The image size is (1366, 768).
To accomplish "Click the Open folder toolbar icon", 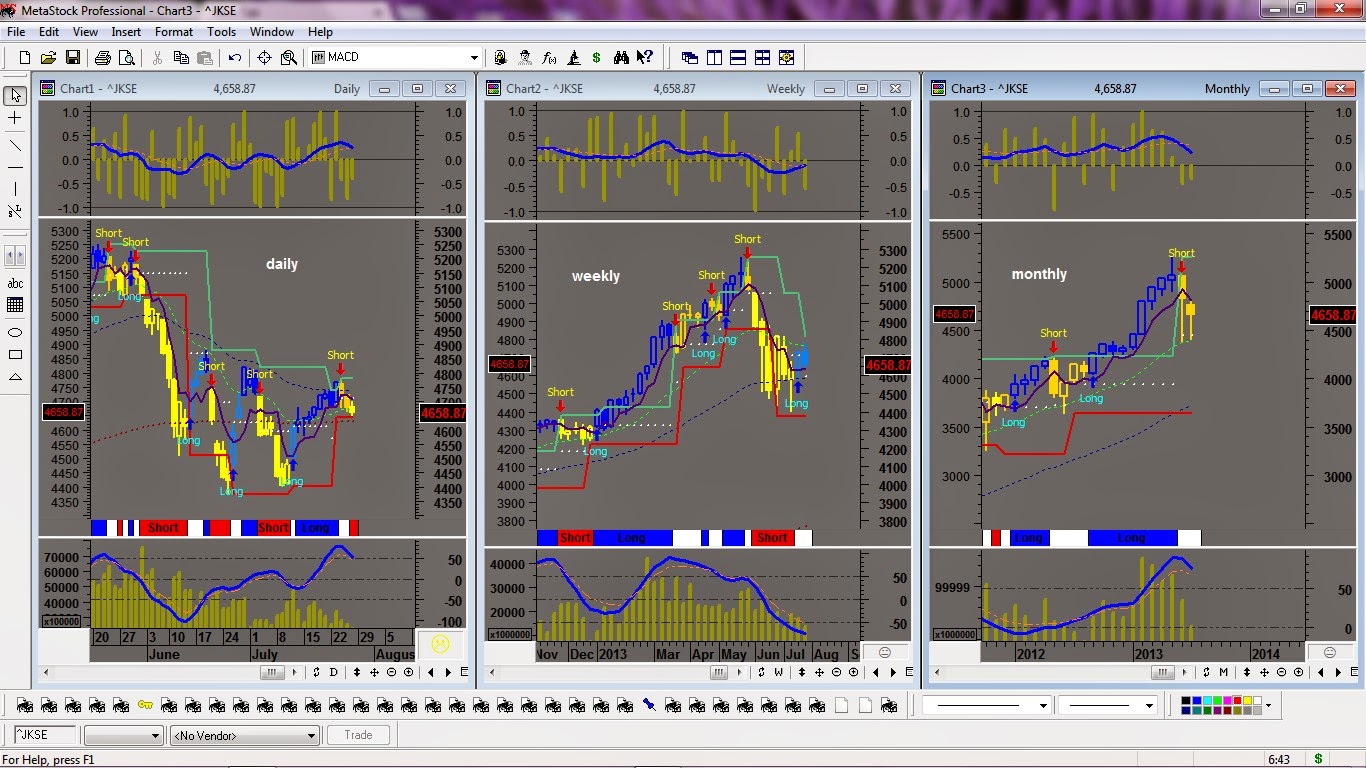I will [48, 57].
